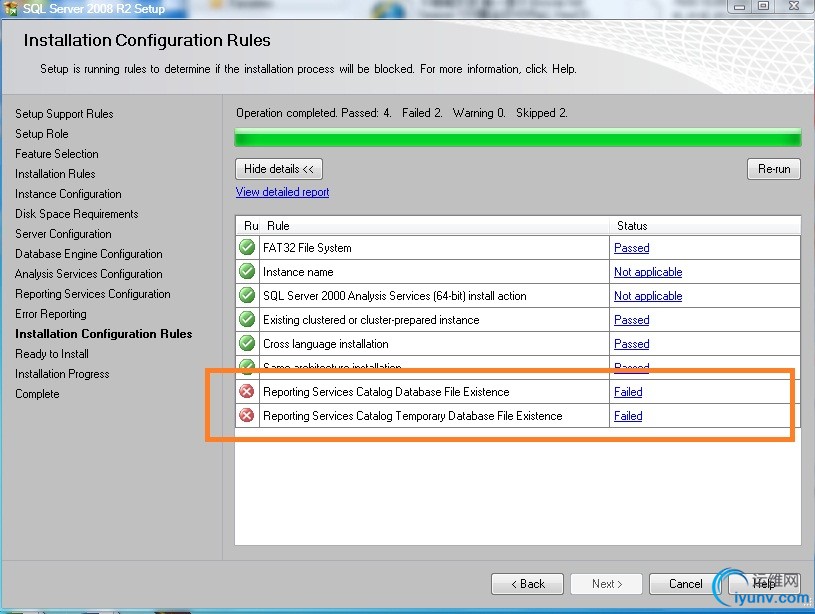Open Failed status for Catalog Temporary Database File
The width and height of the screenshot is (815, 614).
(x=628, y=415)
